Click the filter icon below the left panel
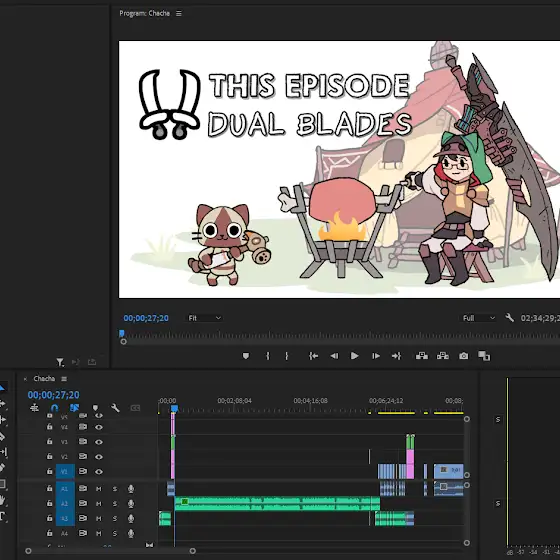 (60, 362)
